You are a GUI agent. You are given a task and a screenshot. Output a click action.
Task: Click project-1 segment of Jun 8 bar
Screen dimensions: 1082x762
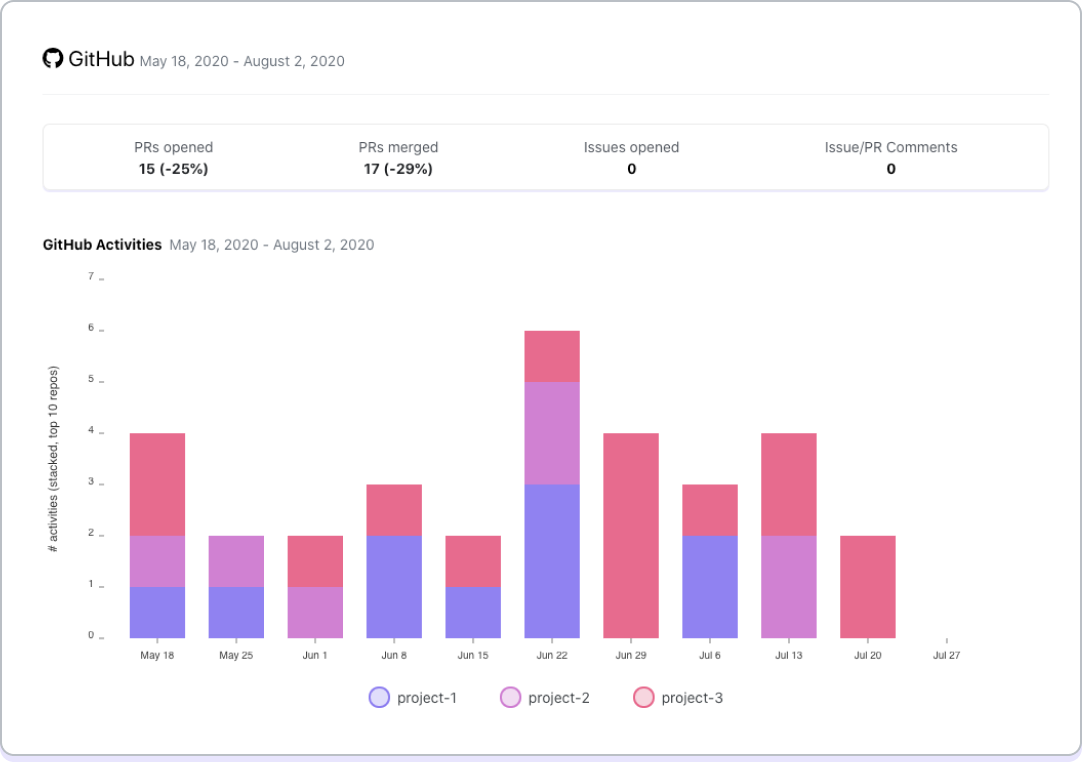394,586
